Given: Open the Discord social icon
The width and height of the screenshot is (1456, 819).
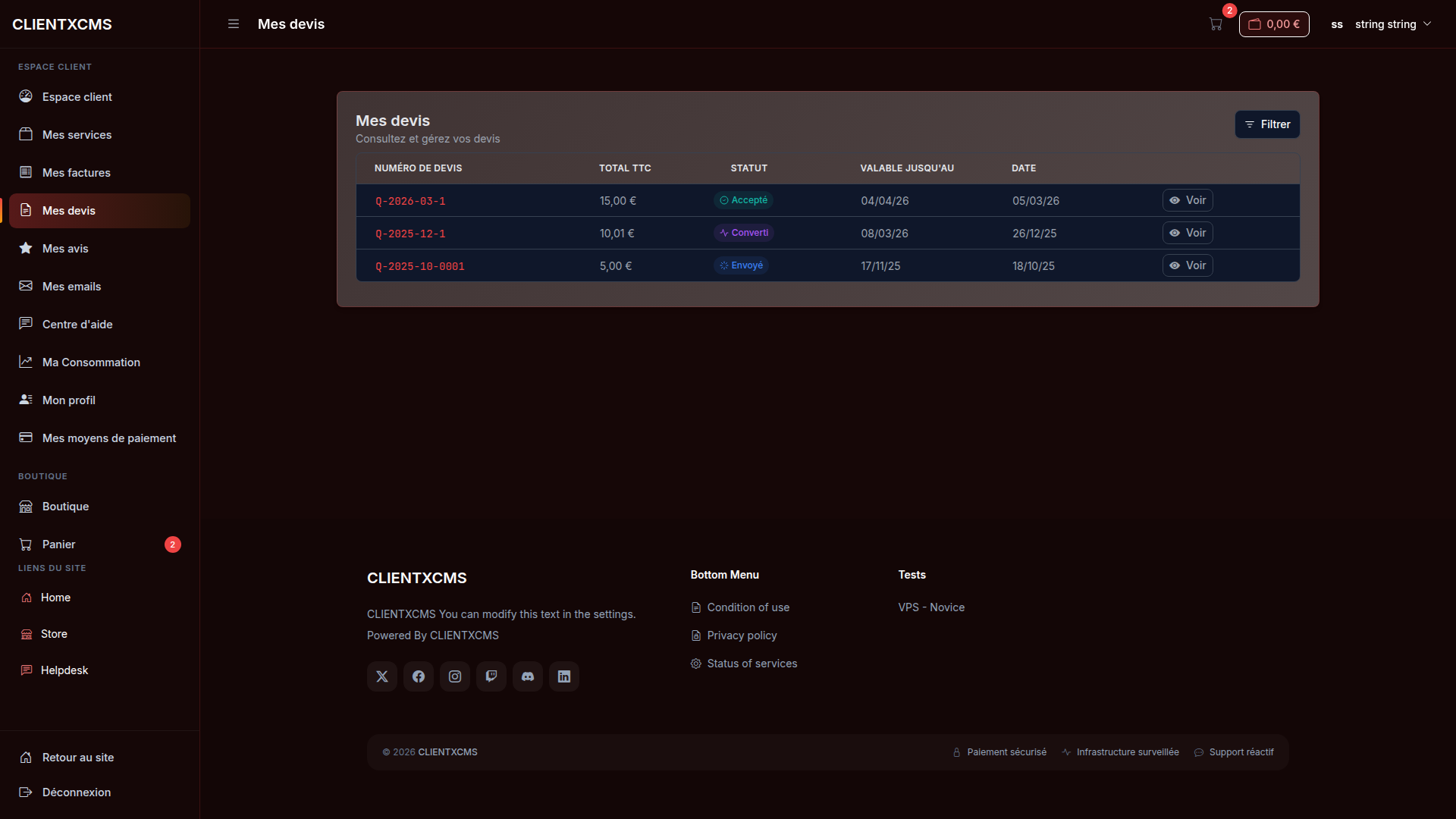Looking at the screenshot, I should 528,676.
